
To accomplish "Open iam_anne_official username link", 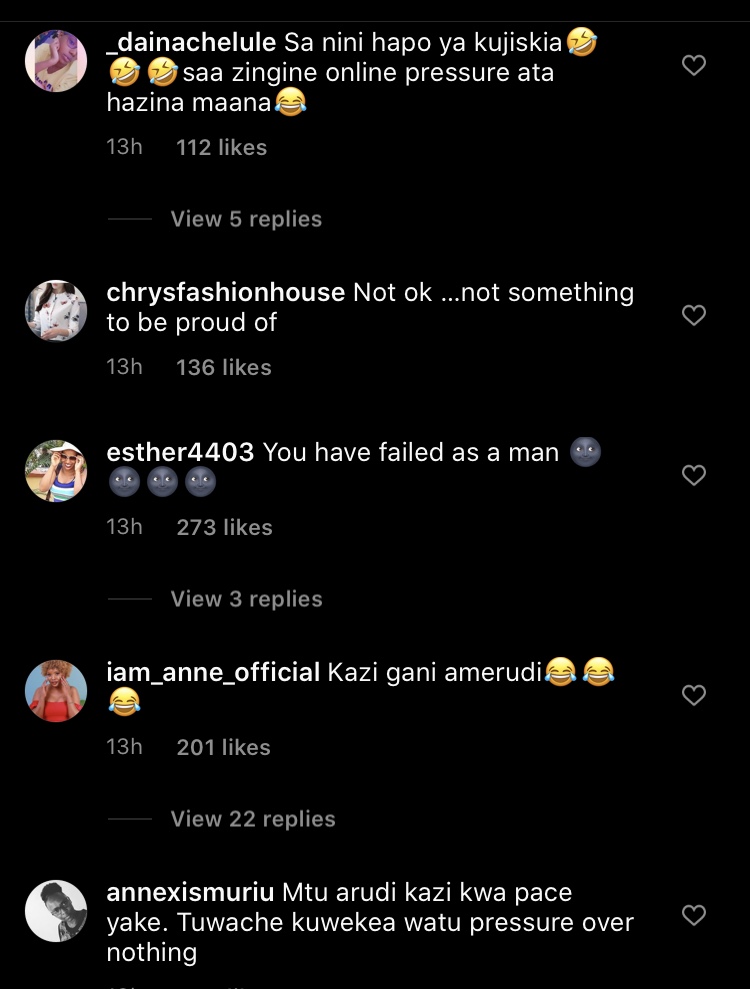I will click(x=212, y=672).
